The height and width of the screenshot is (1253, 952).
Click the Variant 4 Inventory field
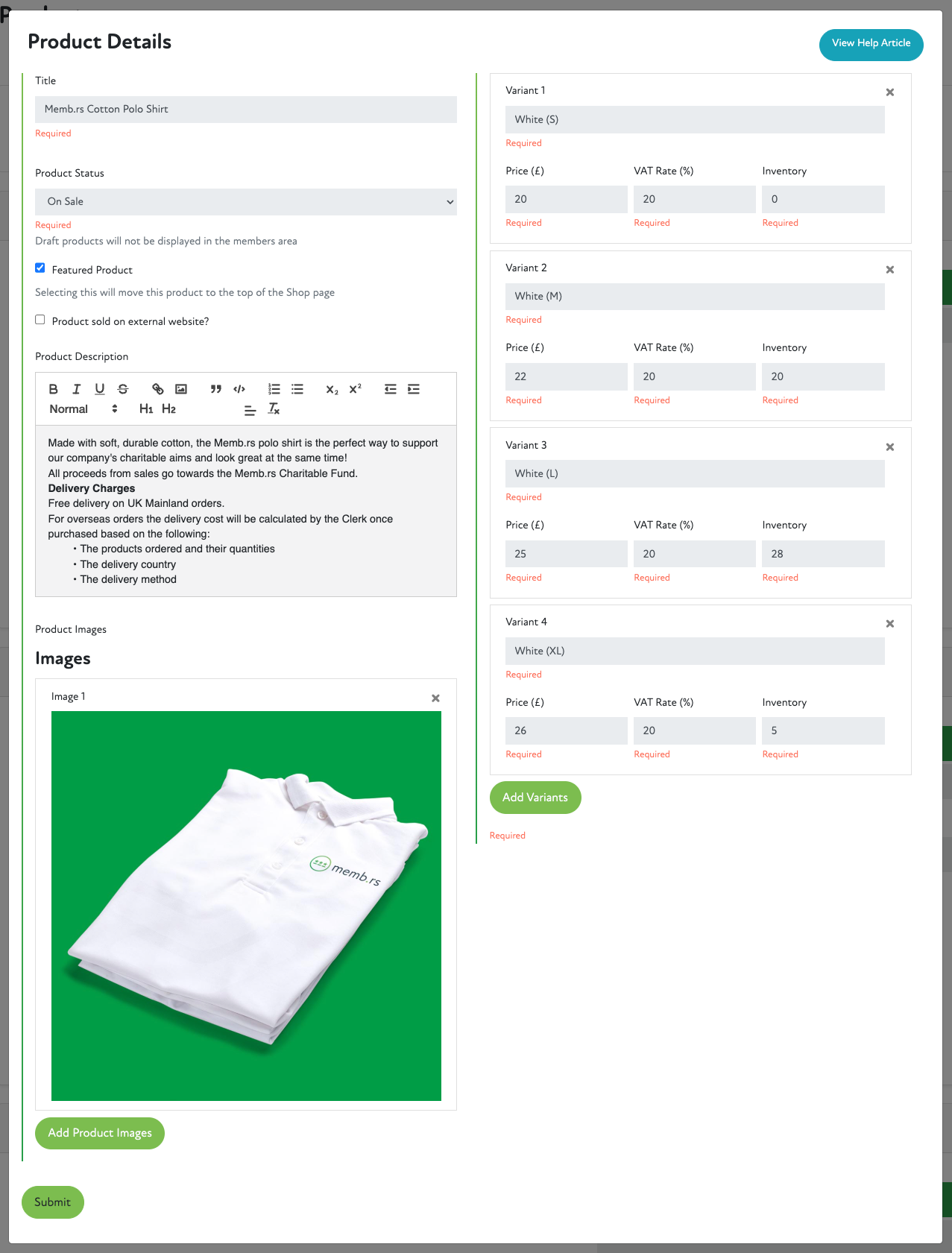(822, 730)
